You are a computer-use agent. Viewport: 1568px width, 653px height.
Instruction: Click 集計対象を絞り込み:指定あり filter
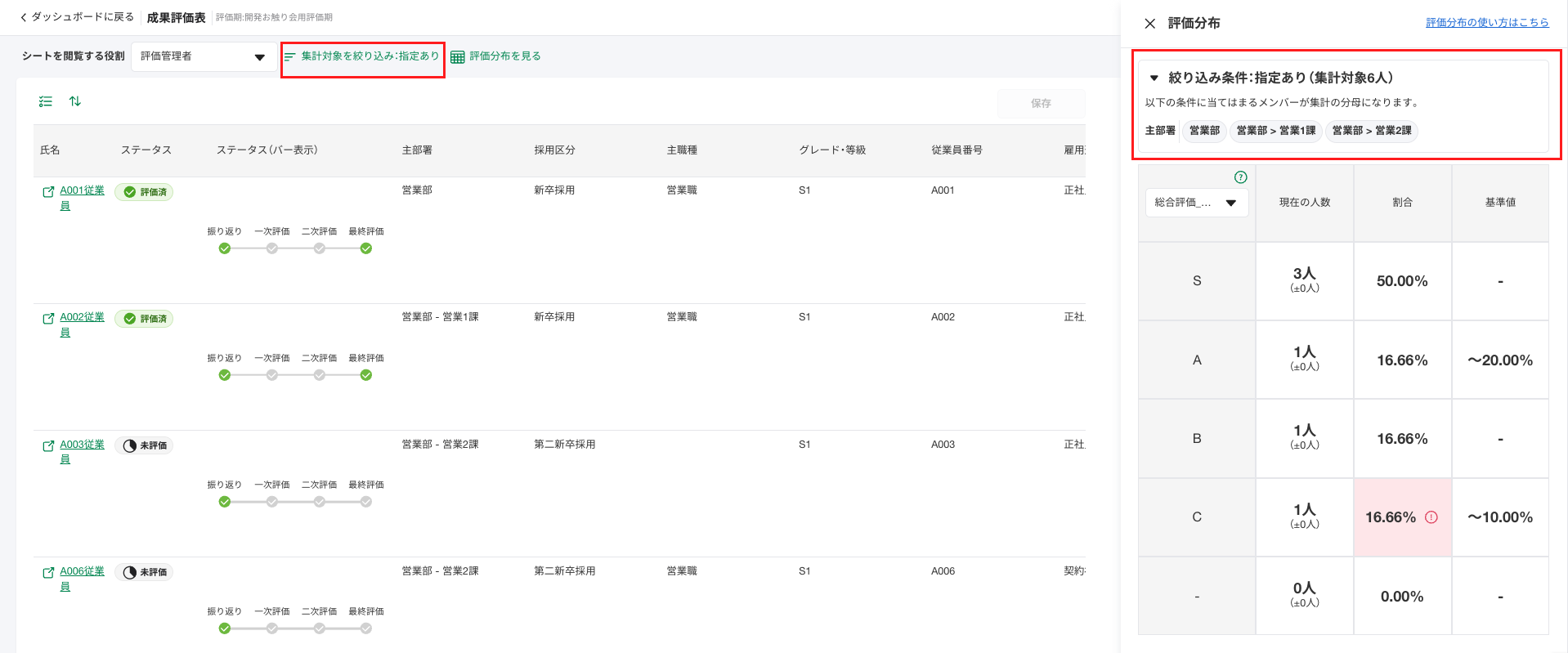362,56
